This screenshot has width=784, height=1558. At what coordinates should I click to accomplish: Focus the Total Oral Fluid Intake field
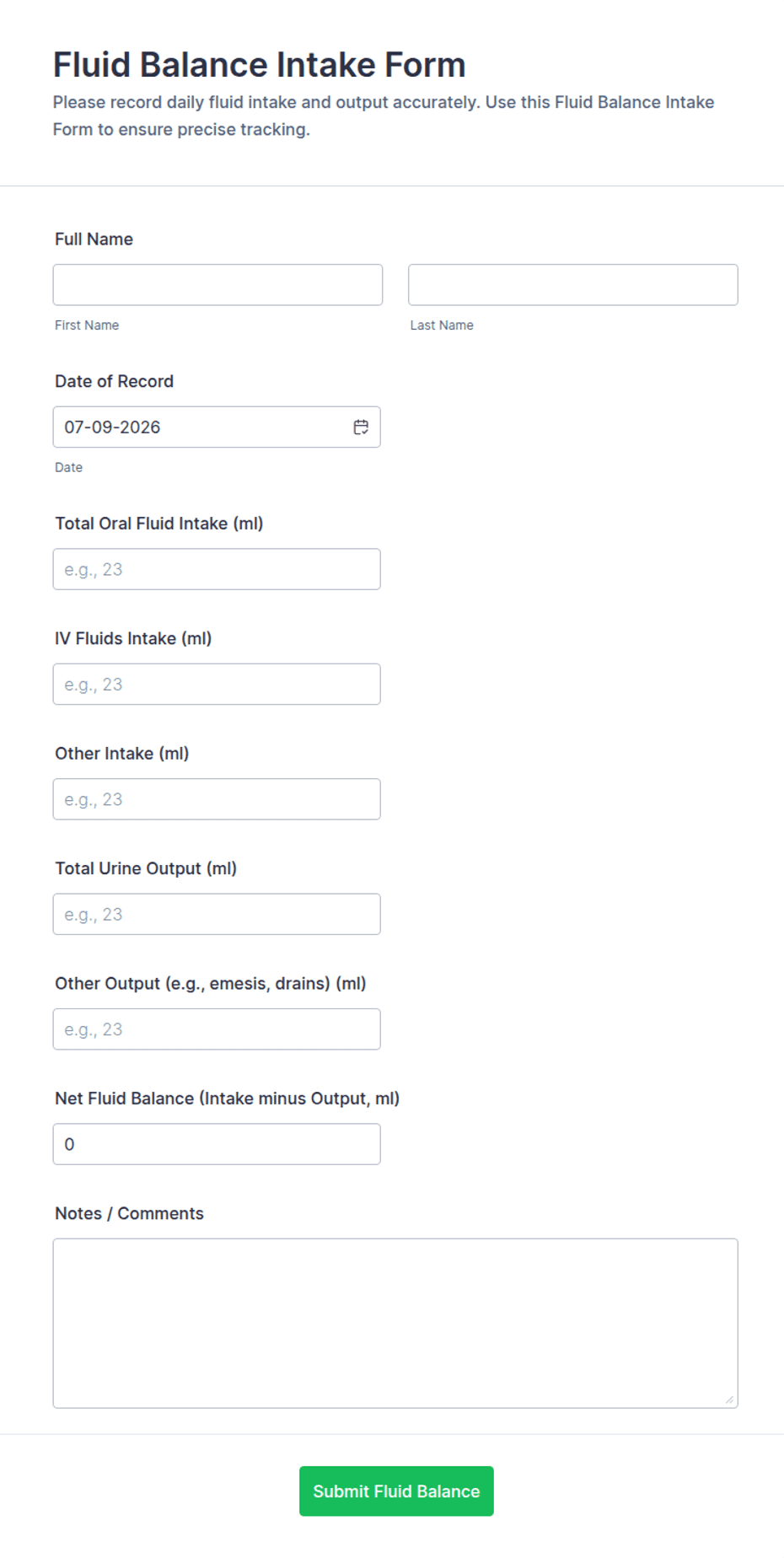[x=217, y=569]
